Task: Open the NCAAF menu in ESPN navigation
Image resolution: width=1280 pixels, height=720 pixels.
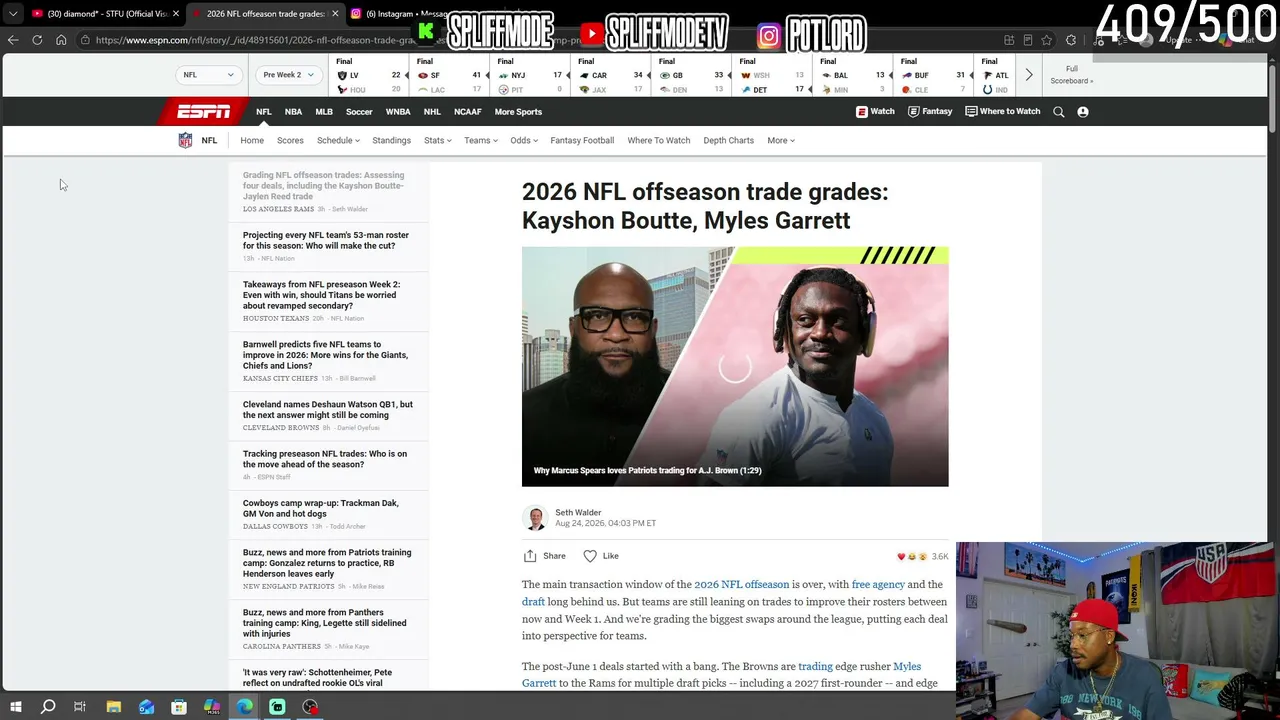Action: tap(468, 112)
